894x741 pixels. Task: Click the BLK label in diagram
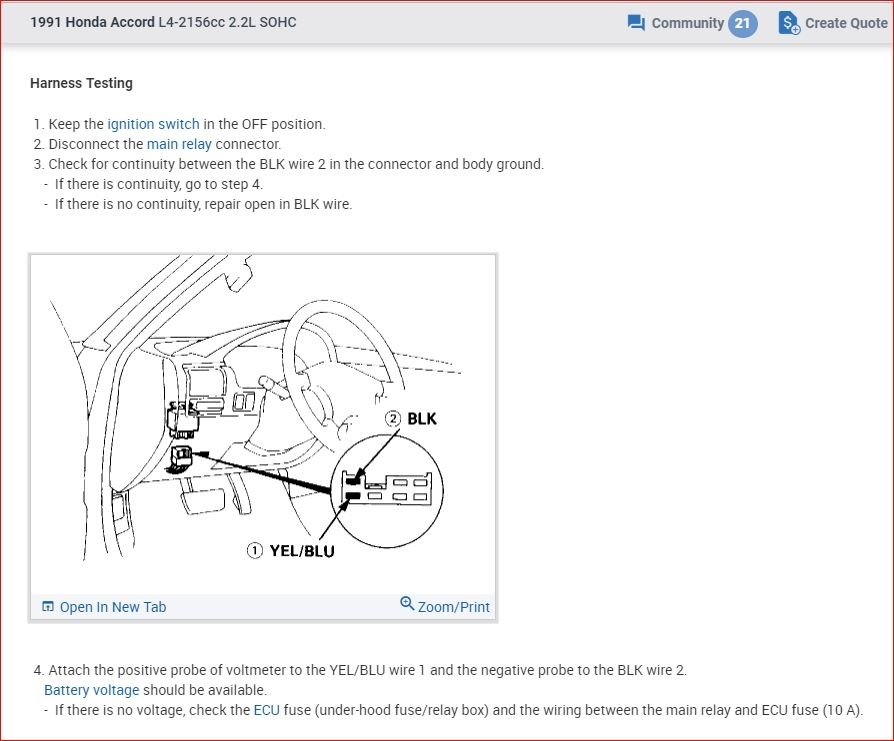point(422,419)
